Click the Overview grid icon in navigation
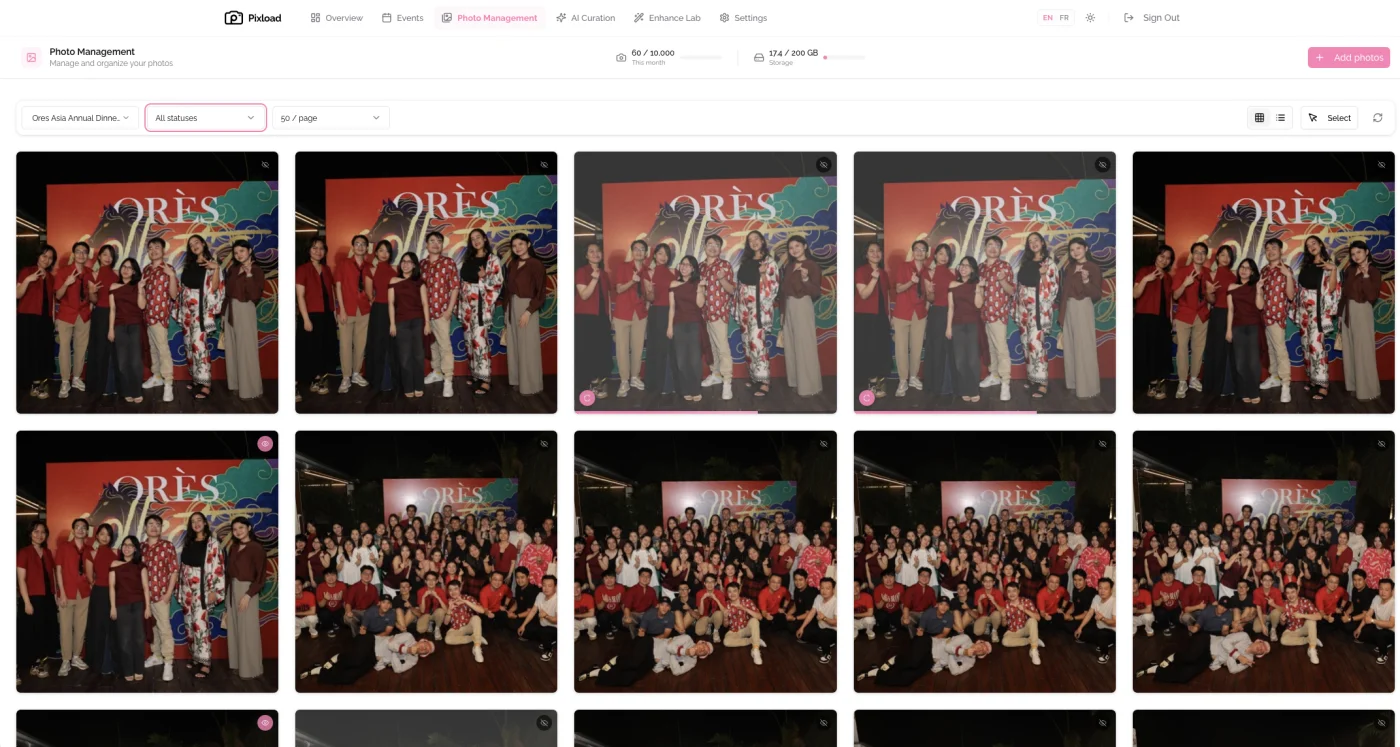Image resolution: width=1400 pixels, height=747 pixels. 315,18
